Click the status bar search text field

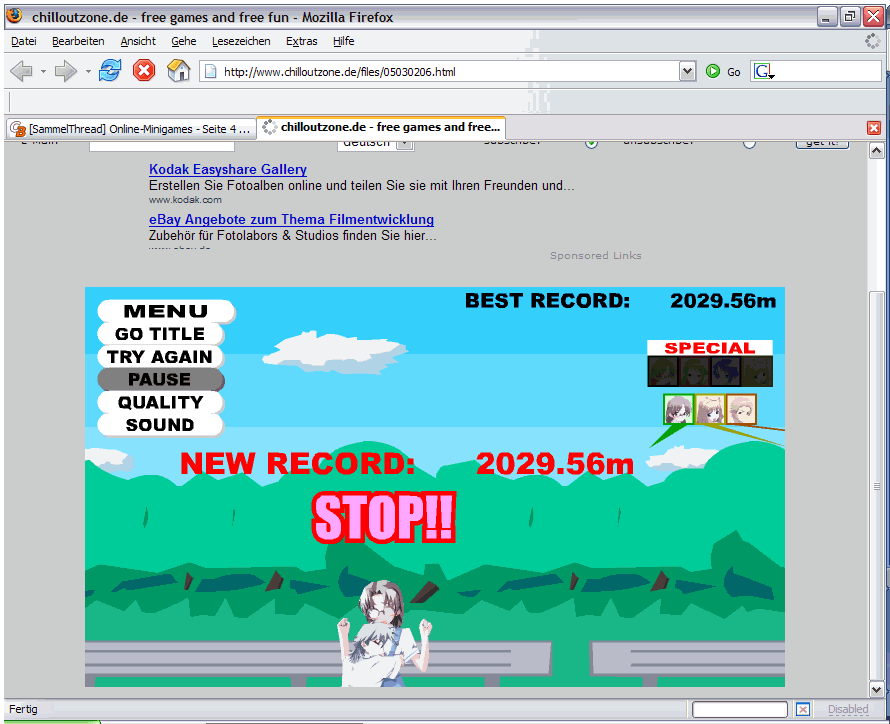coord(740,709)
